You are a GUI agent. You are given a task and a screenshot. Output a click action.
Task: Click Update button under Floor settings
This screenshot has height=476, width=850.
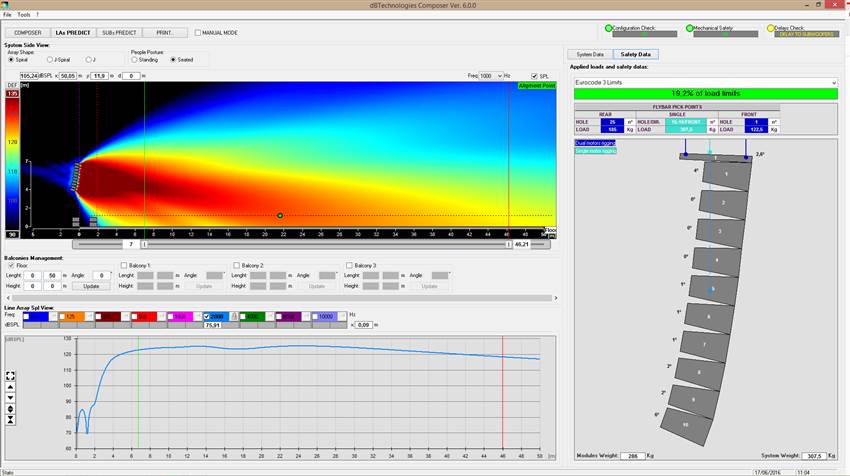point(91,286)
